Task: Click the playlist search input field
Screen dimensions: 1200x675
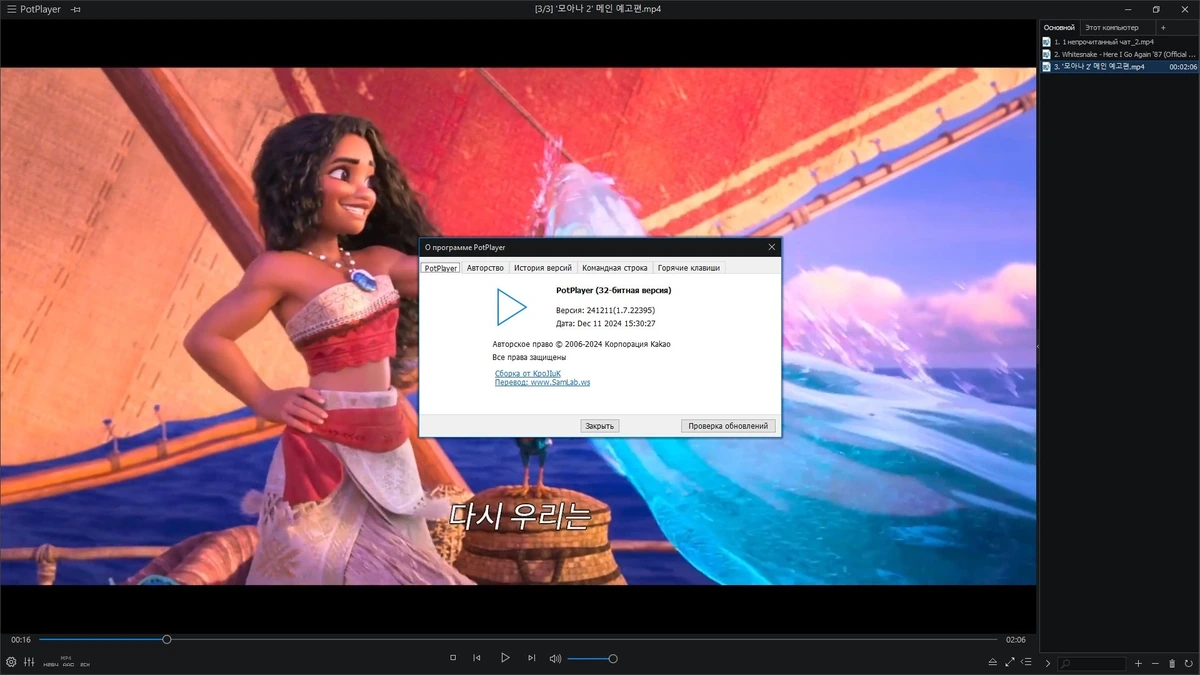Action: 1092,663
